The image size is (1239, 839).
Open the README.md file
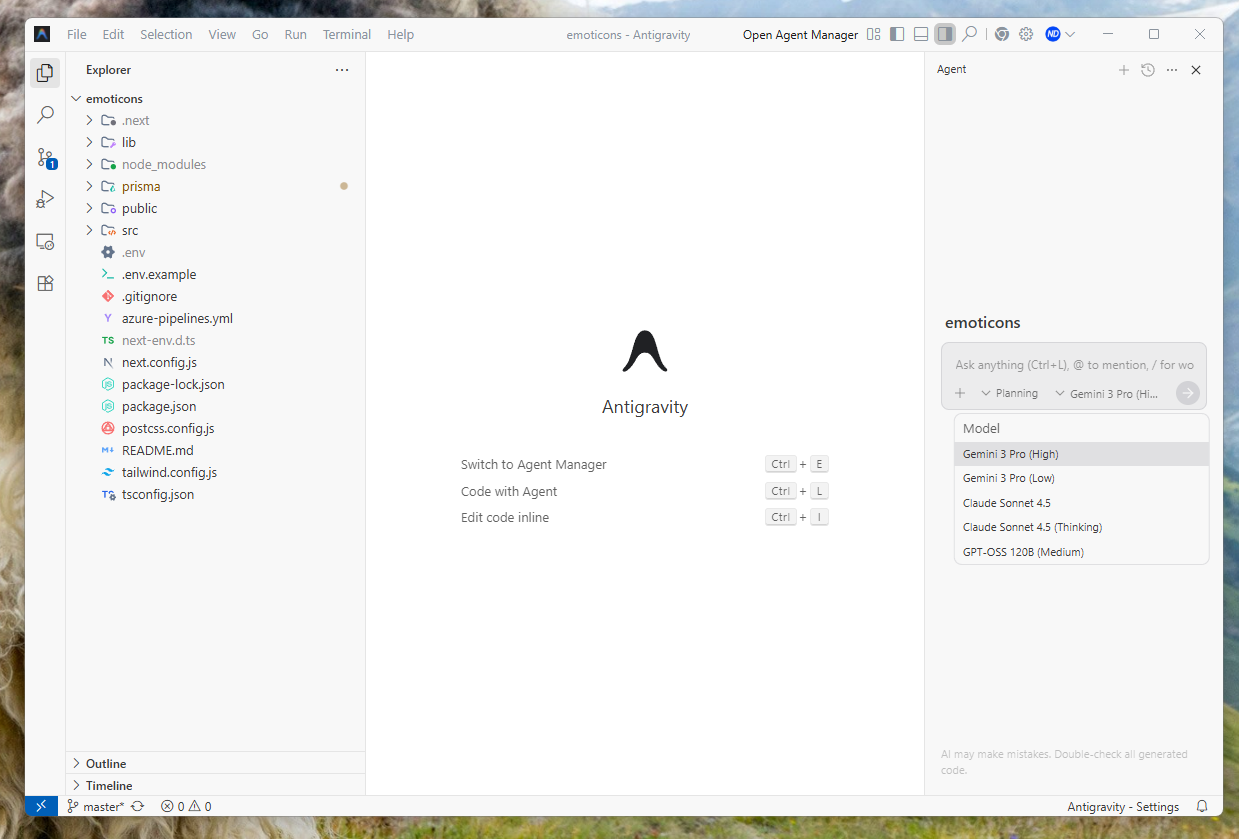(157, 450)
